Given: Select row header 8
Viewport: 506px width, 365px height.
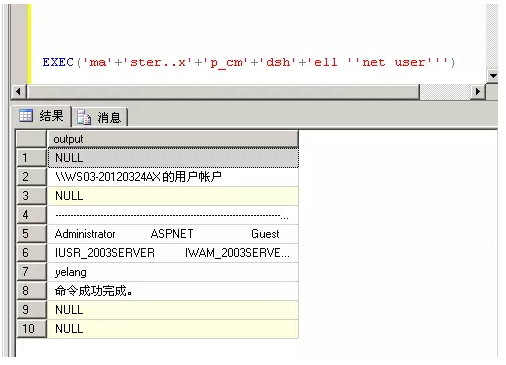Looking at the screenshot, I should [31, 291].
